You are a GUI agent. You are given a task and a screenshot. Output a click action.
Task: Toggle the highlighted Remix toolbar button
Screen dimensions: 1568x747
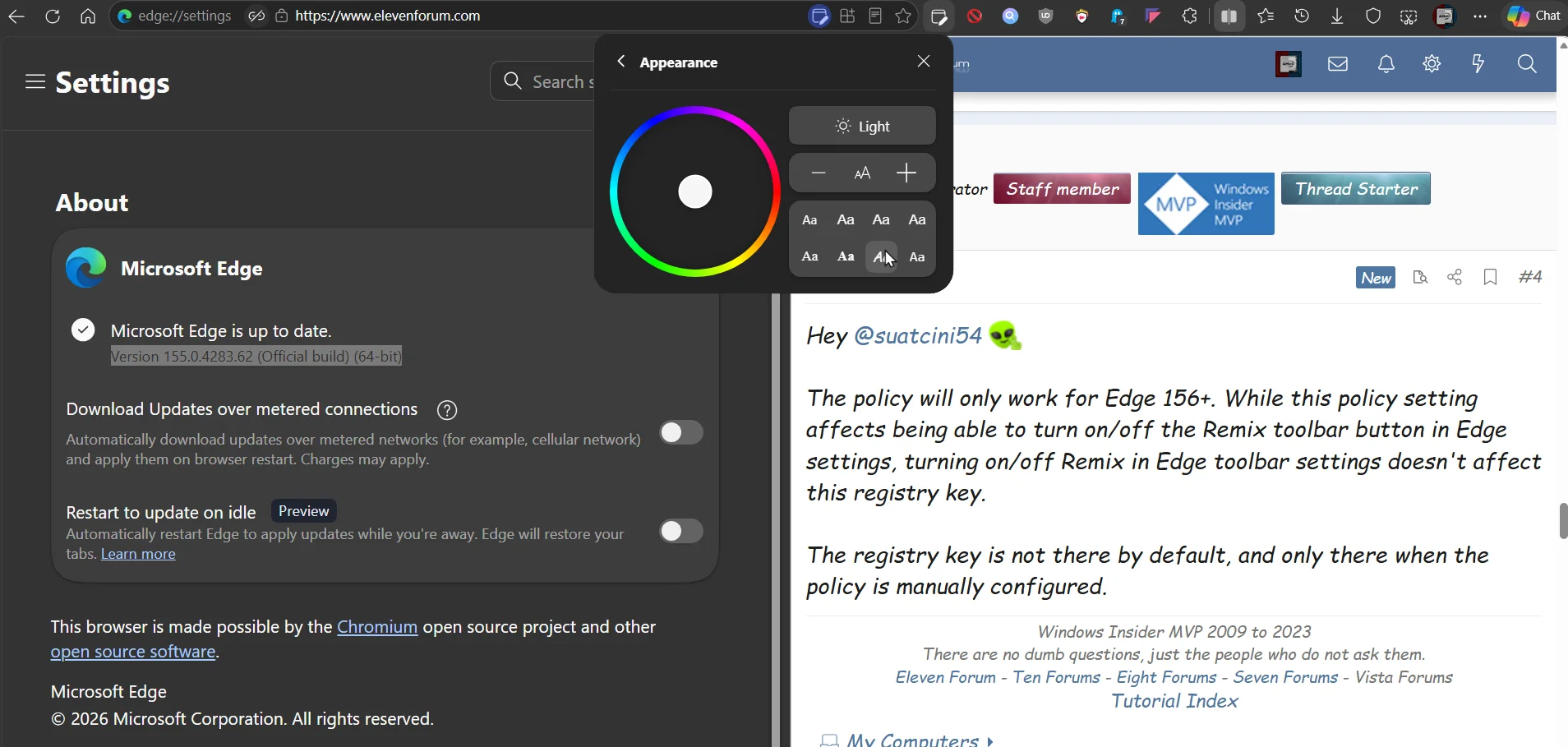tap(938, 16)
